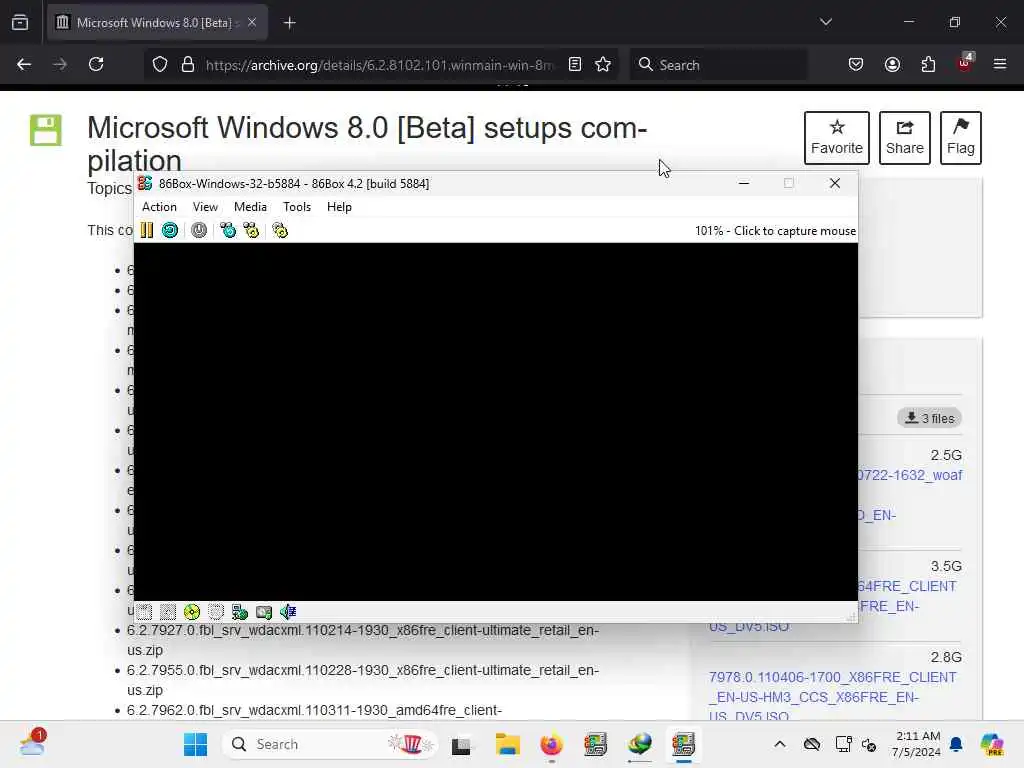
Task: Open Firefox account icon
Action: point(892,65)
